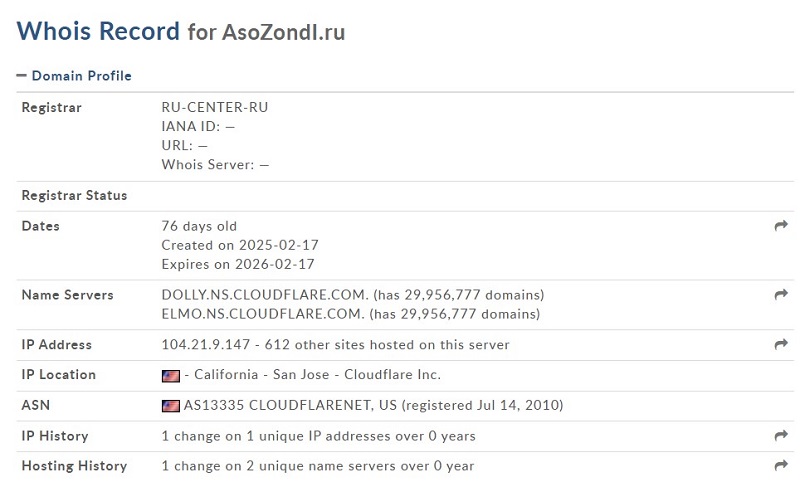The width and height of the screenshot is (800, 482).
Task: Collapse the Domain Profile section
Action: pos(74,75)
